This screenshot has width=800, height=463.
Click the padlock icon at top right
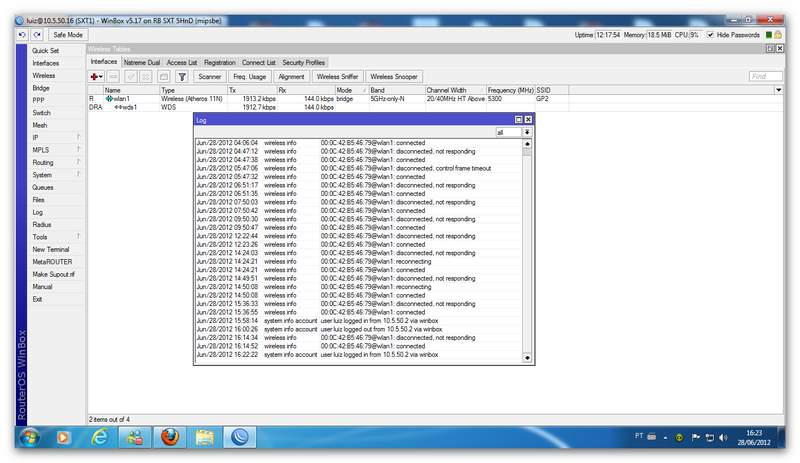coord(778,35)
